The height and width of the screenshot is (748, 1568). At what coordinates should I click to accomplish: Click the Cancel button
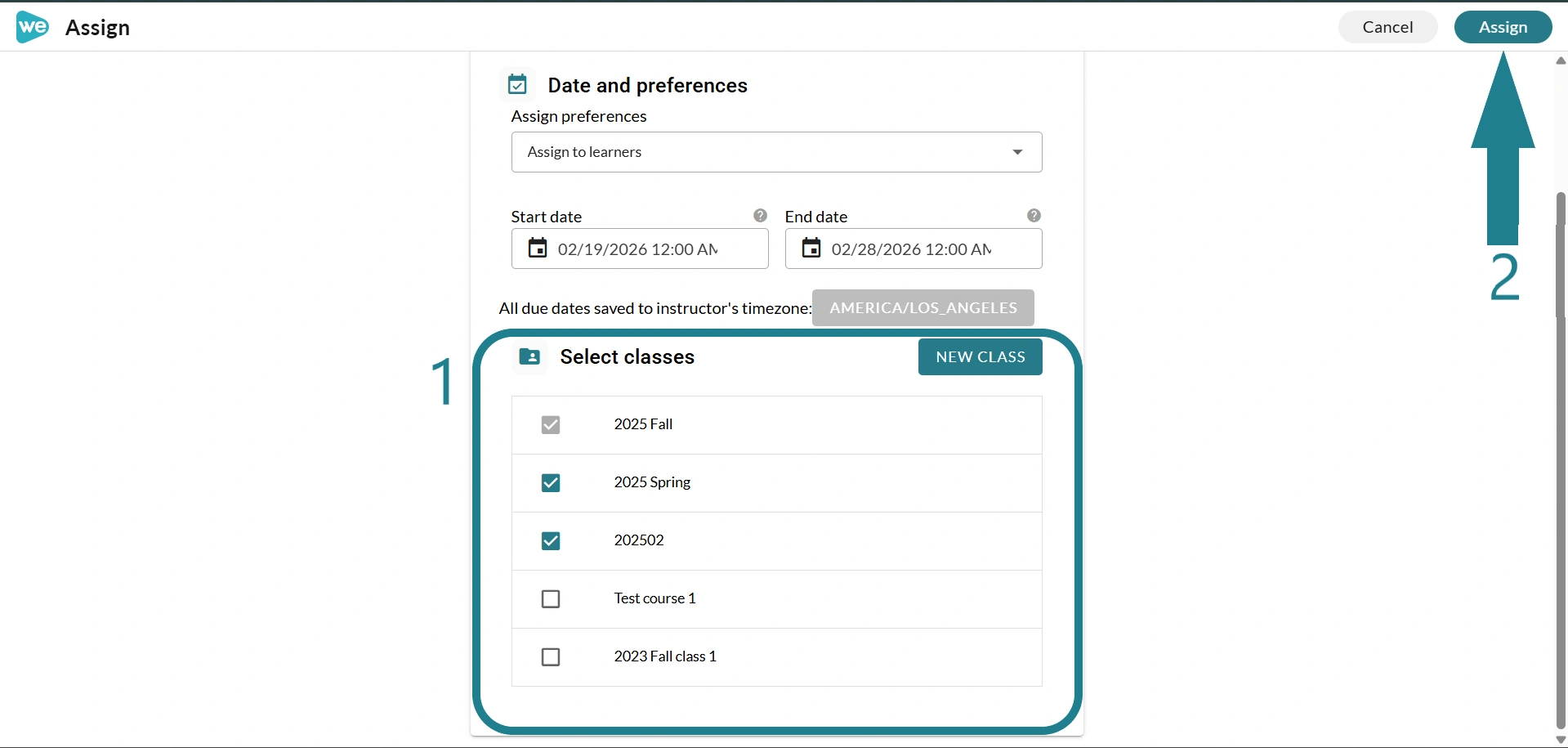pos(1387,27)
